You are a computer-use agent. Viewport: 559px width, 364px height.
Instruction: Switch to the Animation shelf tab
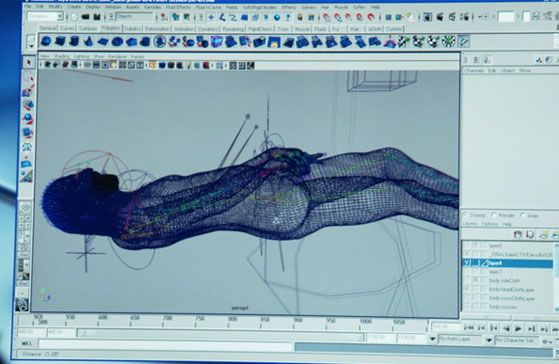point(184,29)
